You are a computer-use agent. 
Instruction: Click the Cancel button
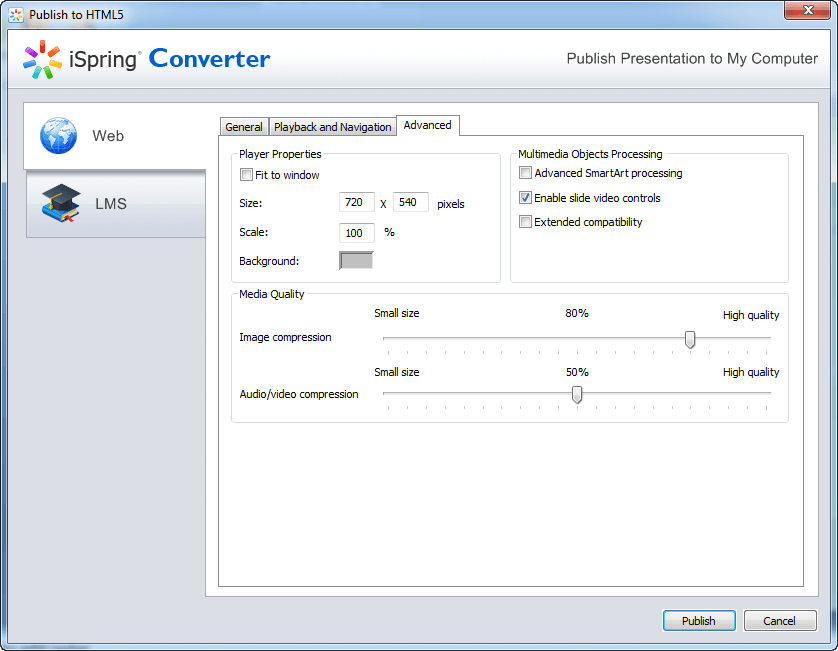point(779,621)
